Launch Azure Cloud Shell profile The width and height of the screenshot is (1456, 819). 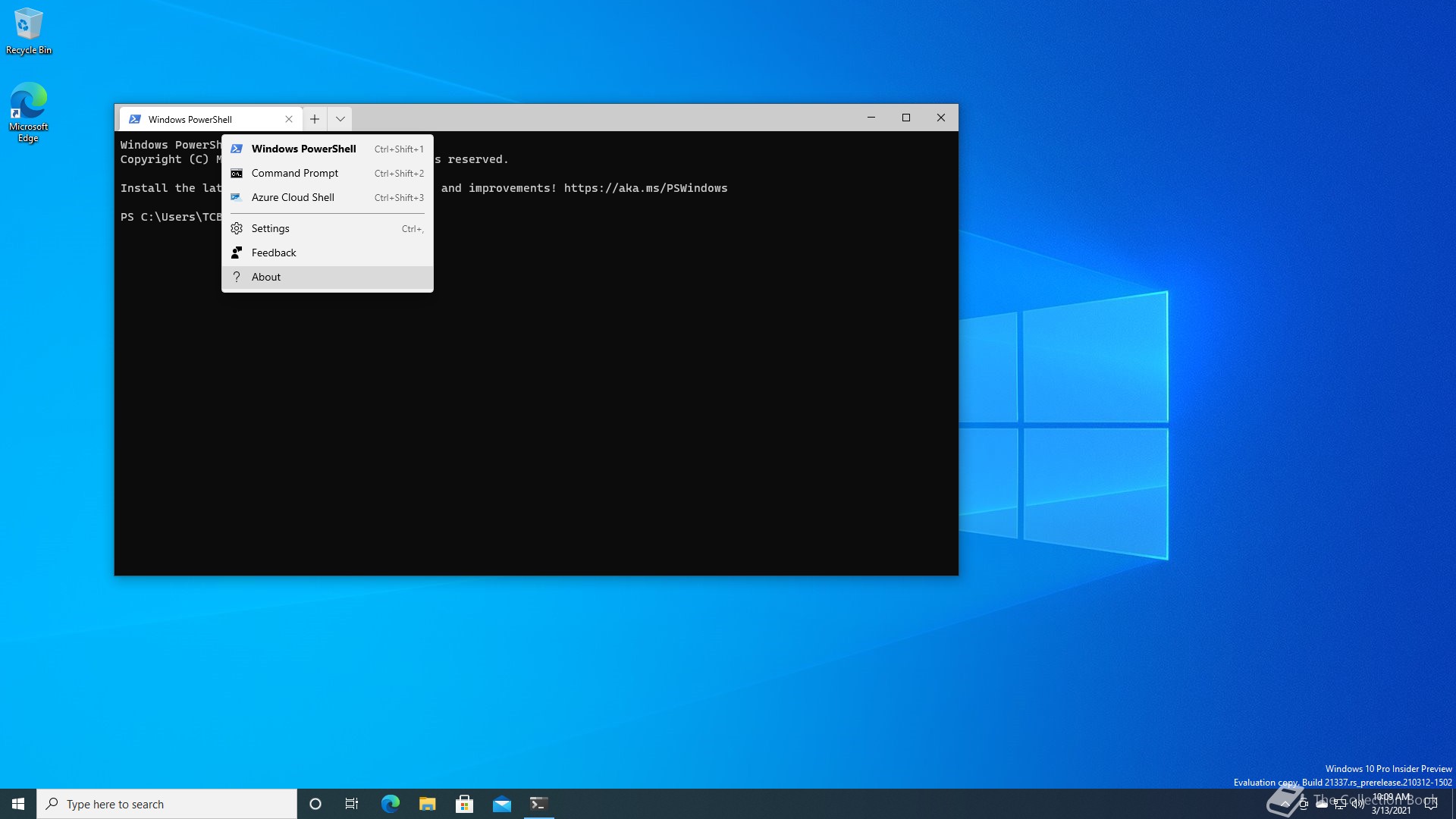(x=327, y=197)
